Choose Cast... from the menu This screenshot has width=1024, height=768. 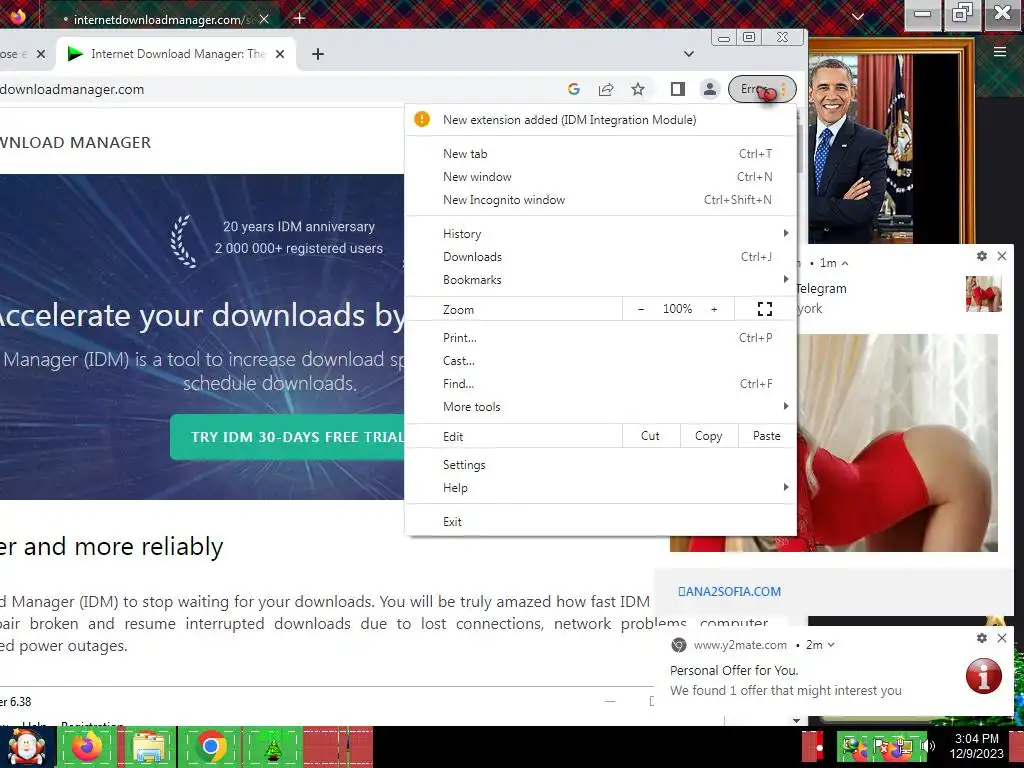[600, 360]
